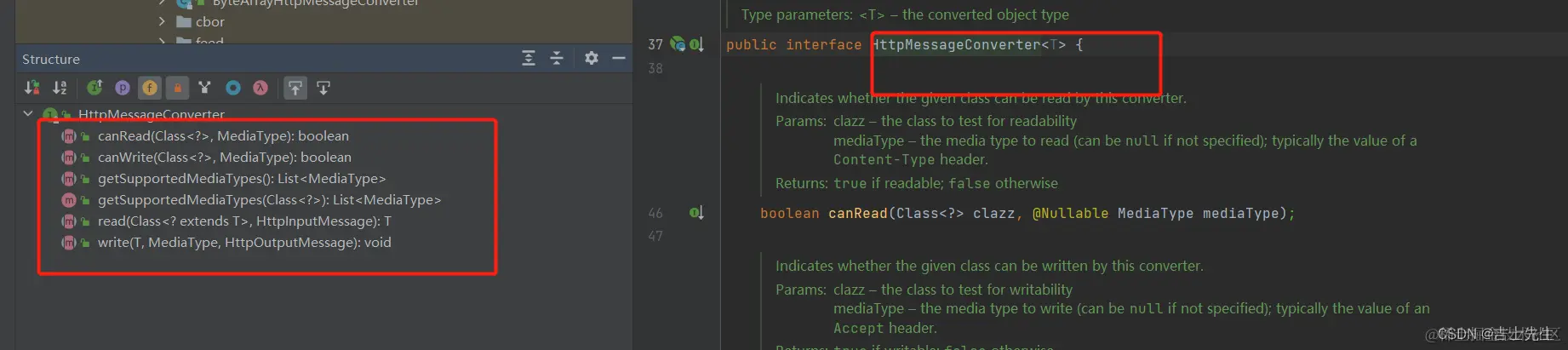Click HttpMessageConverter interface name in editor

957,44
